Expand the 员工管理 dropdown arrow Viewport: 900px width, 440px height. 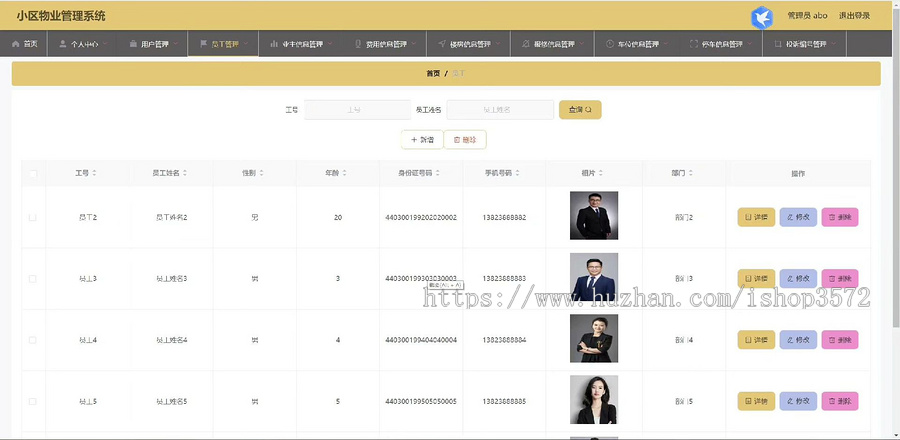(x=246, y=44)
